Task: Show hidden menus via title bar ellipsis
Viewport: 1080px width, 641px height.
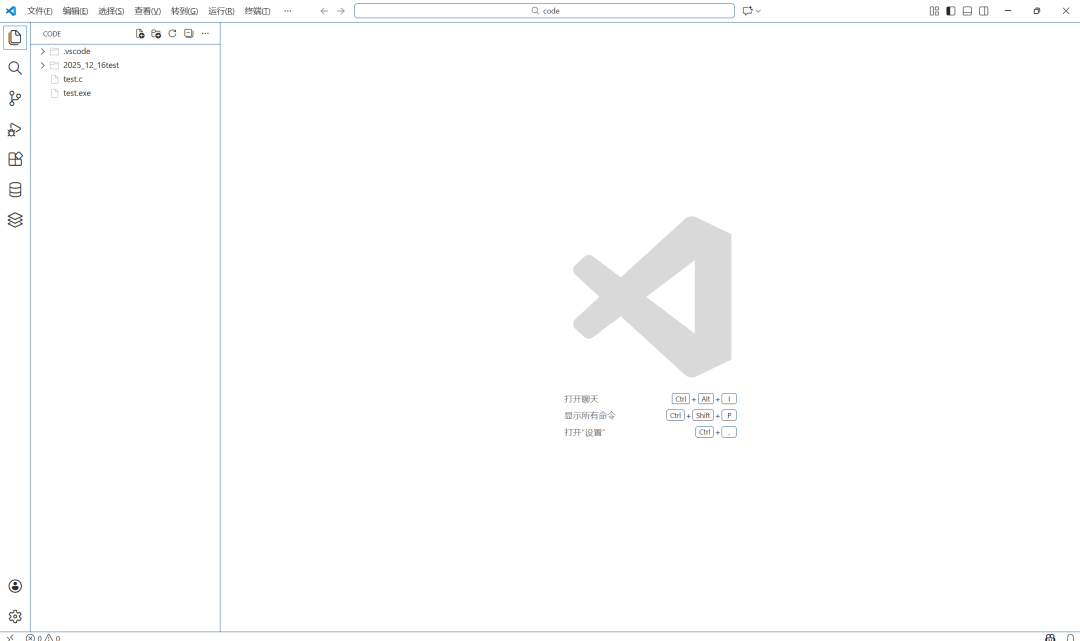Action: 288,11
